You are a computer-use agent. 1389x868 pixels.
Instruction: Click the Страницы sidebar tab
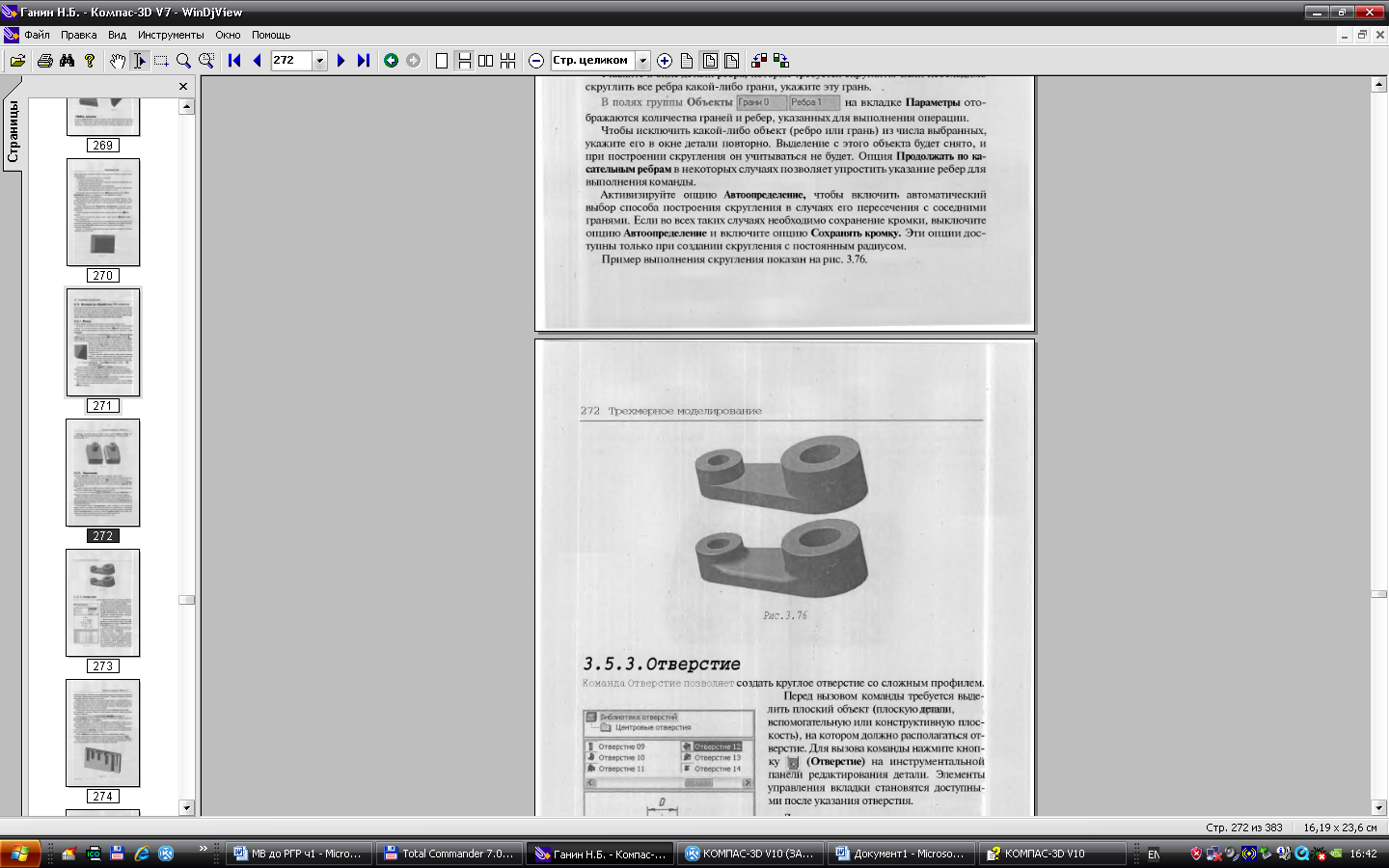coord(13,129)
